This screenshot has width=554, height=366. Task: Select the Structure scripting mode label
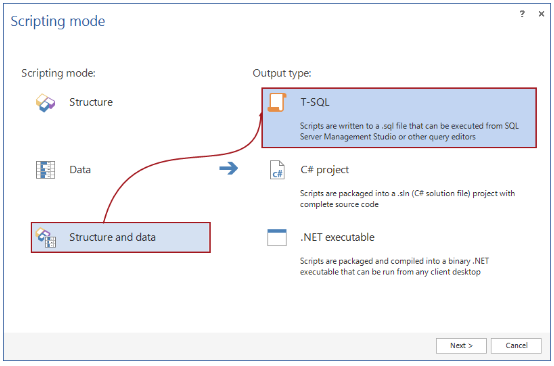pyautogui.click(x=91, y=102)
